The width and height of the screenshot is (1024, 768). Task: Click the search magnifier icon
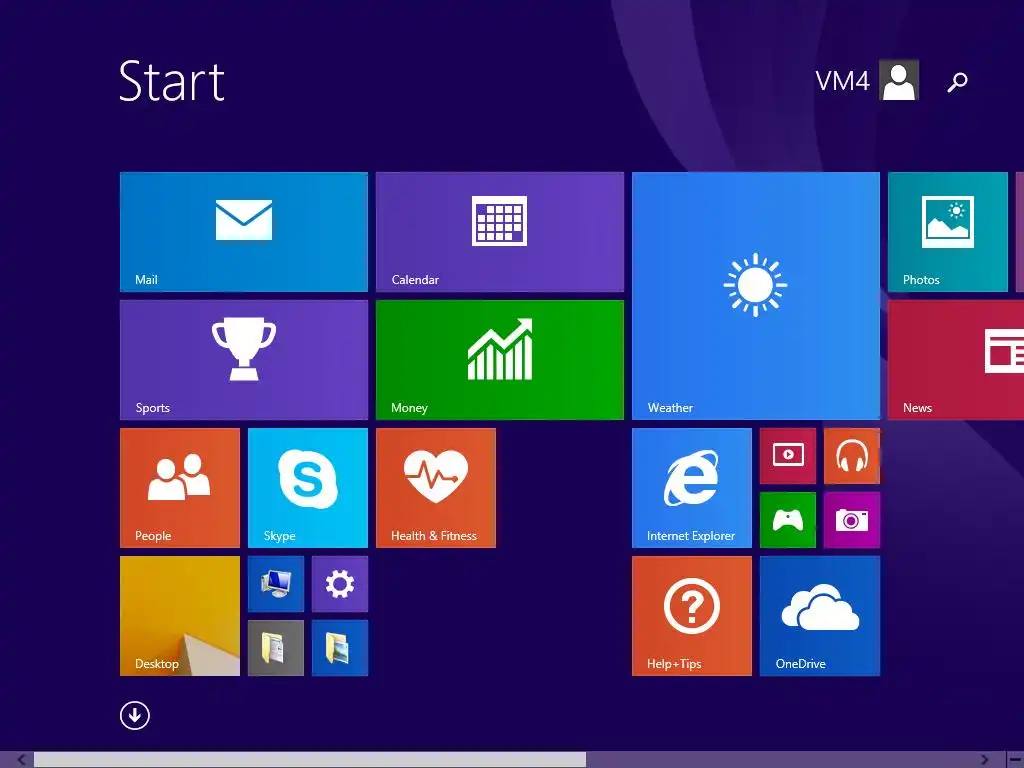coord(957,82)
